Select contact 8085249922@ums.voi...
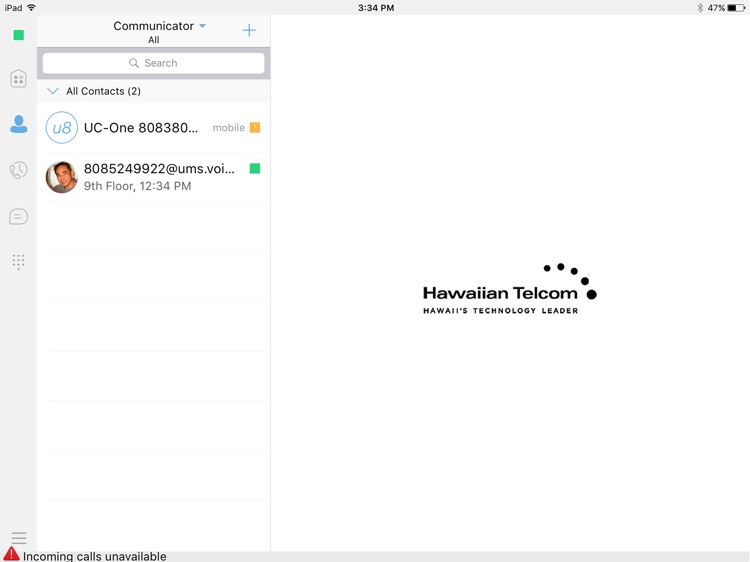This screenshot has width=750, height=562. pos(154,177)
